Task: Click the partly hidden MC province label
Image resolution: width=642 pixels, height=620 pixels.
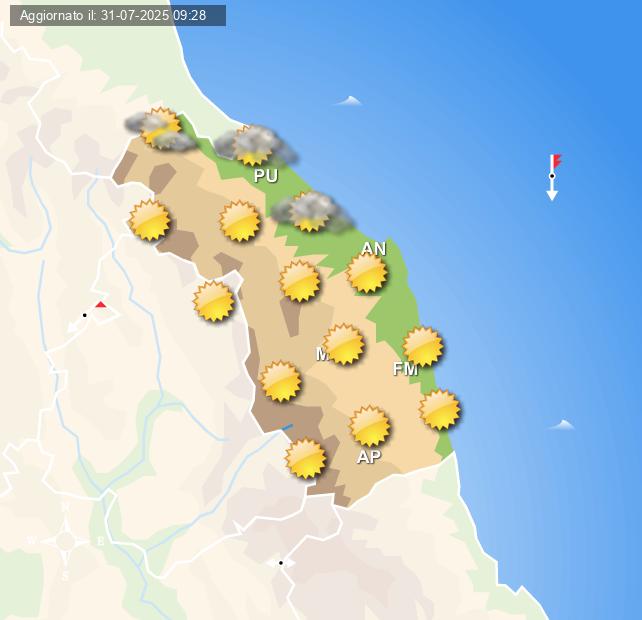Action: 322,354
